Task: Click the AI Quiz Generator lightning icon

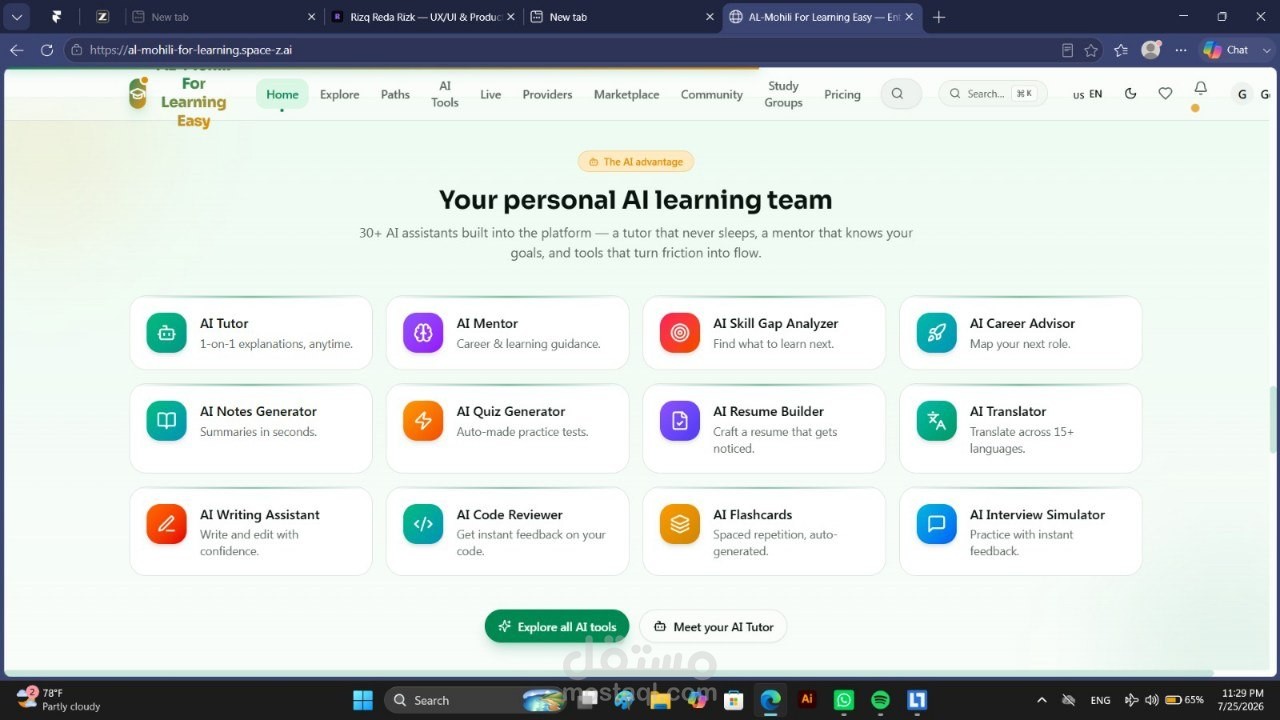Action: coord(423,421)
